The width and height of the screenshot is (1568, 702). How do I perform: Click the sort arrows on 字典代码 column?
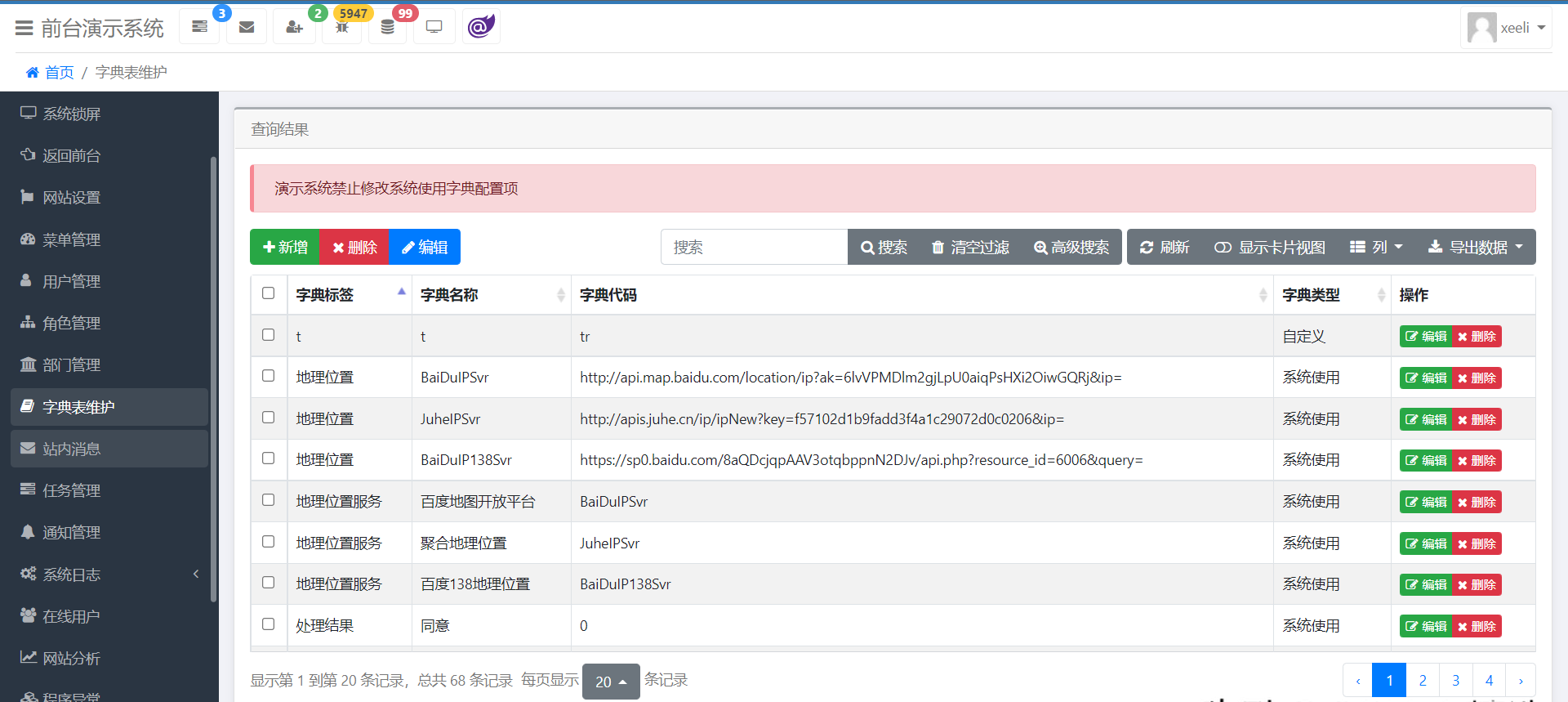(x=1263, y=295)
